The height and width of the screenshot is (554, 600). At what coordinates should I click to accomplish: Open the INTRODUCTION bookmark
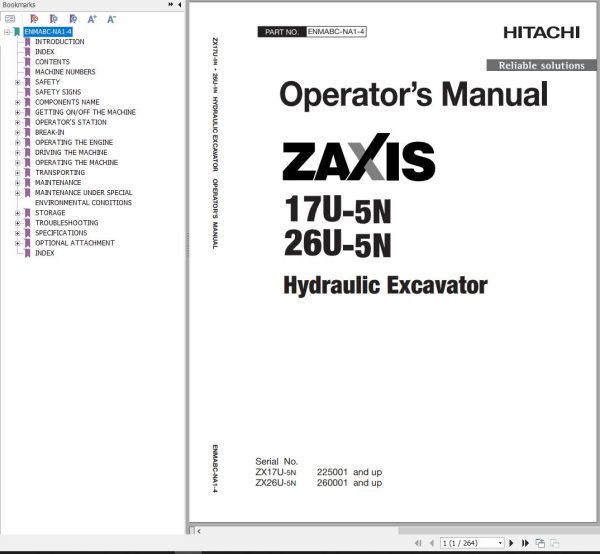pyautogui.click(x=60, y=42)
